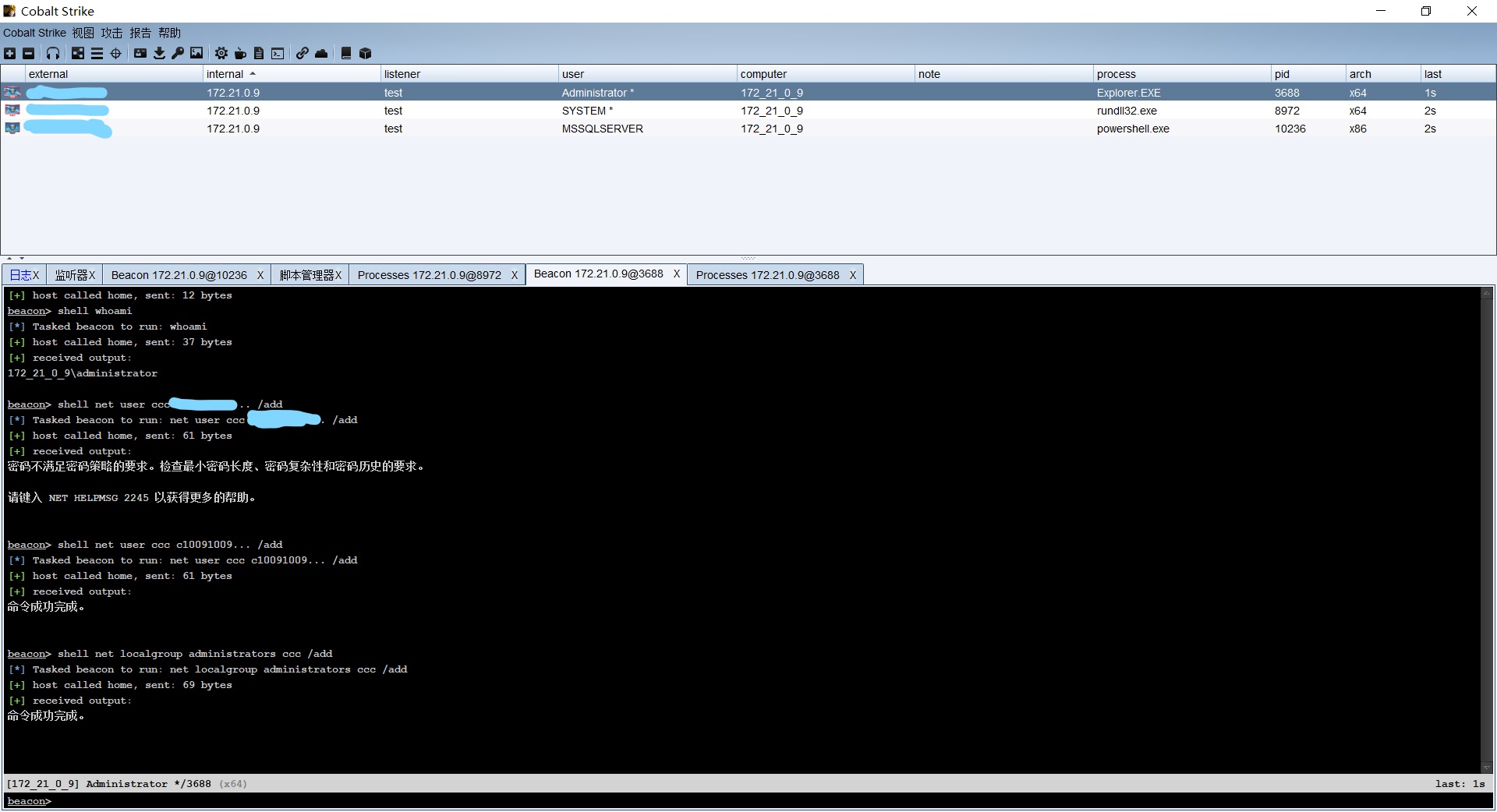1497x812 pixels.
Task: Sort sessions by the user column header
Action: (x=647, y=74)
